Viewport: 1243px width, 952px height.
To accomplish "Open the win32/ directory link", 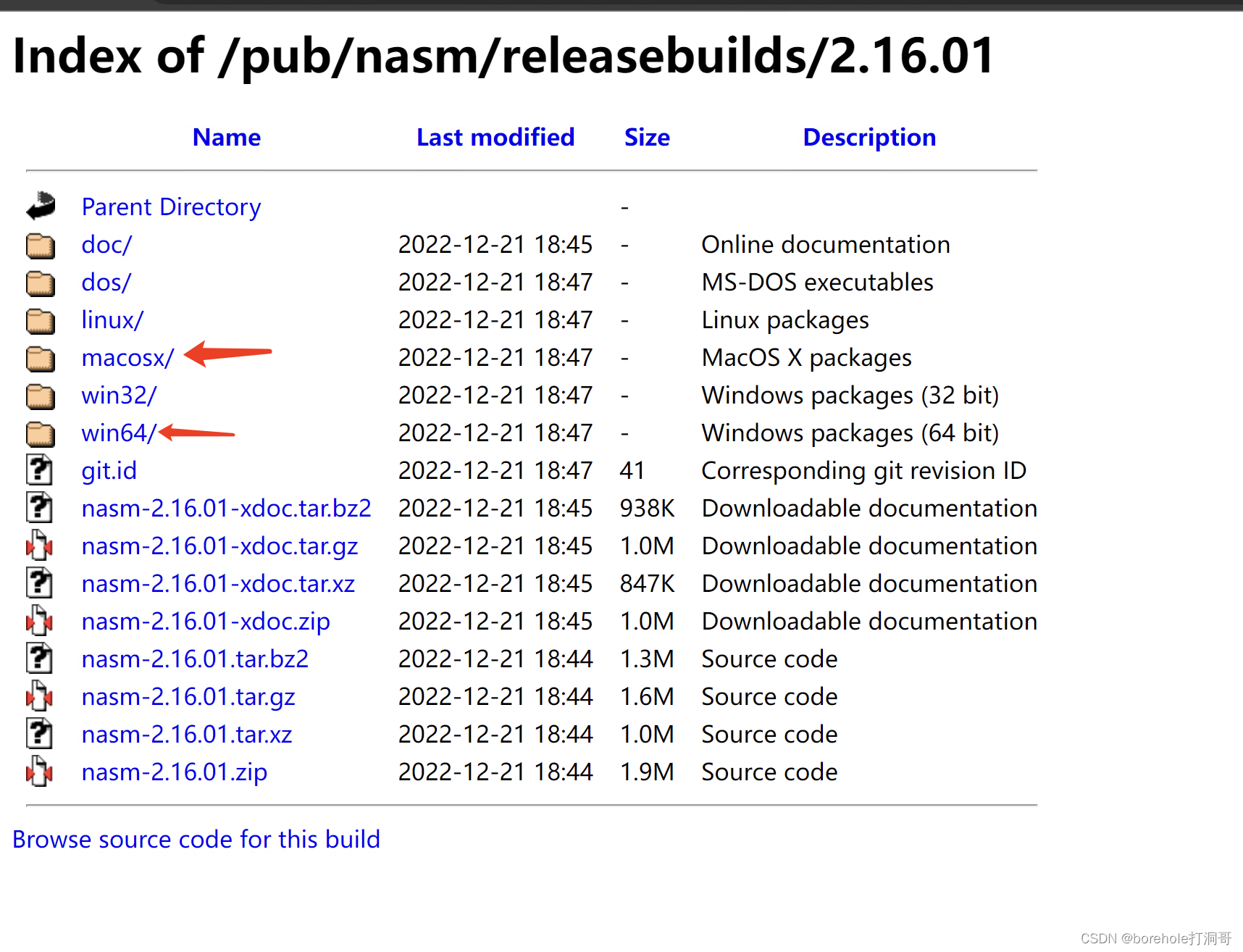I will tap(119, 396).
